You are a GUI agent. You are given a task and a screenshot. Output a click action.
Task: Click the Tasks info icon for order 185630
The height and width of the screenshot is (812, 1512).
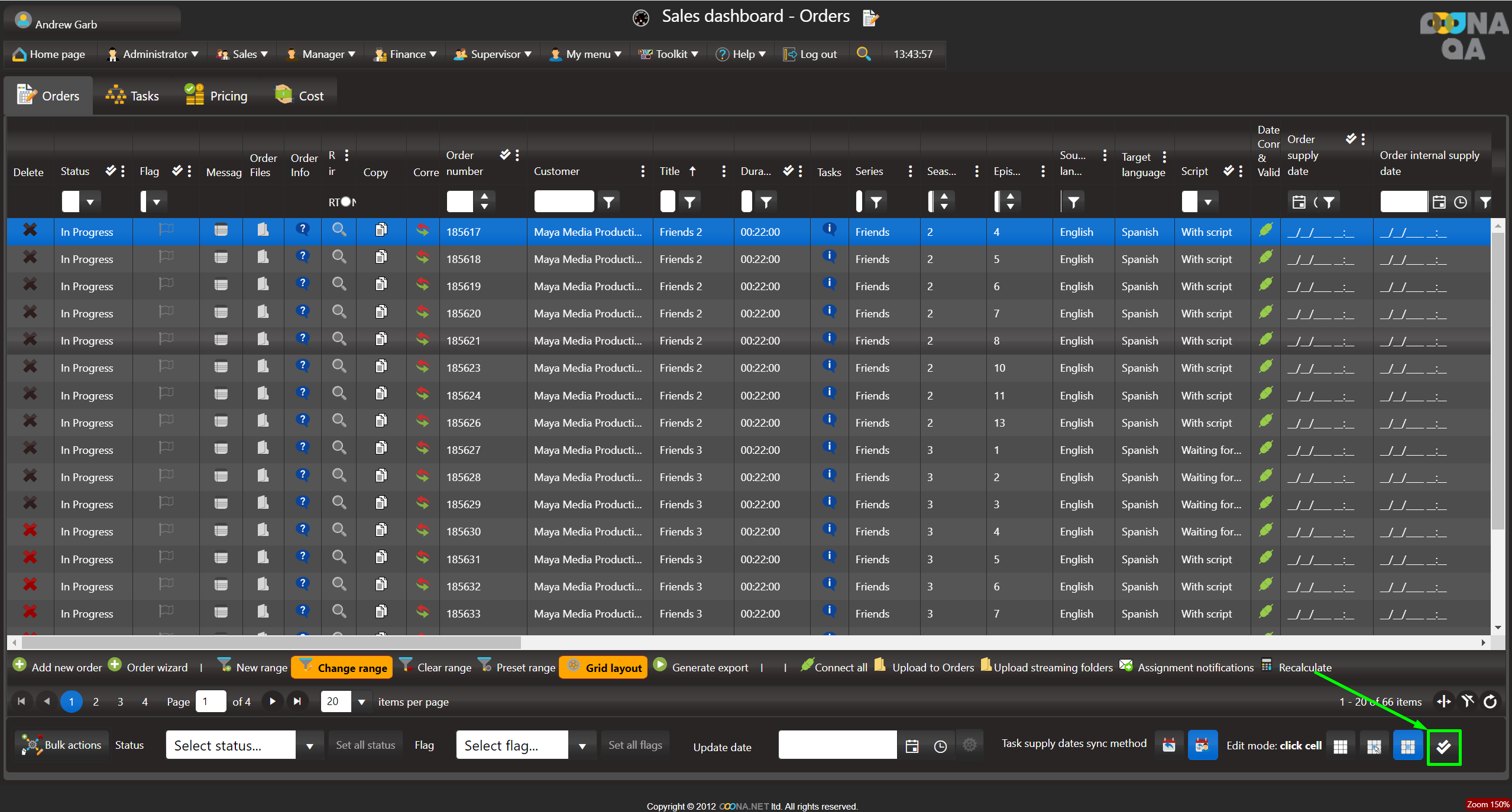pos(829,530)
